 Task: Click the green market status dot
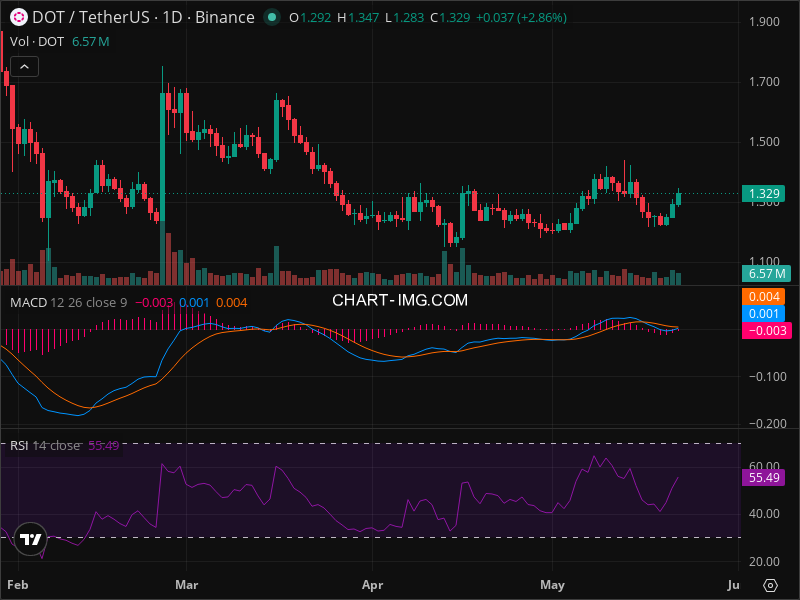point(272,17)
